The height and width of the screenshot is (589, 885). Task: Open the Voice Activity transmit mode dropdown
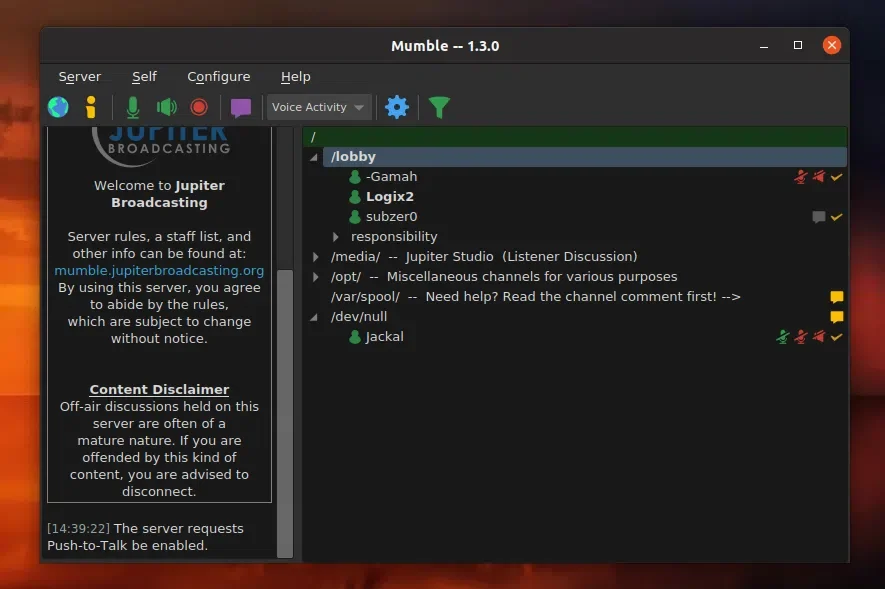point(318,107)
